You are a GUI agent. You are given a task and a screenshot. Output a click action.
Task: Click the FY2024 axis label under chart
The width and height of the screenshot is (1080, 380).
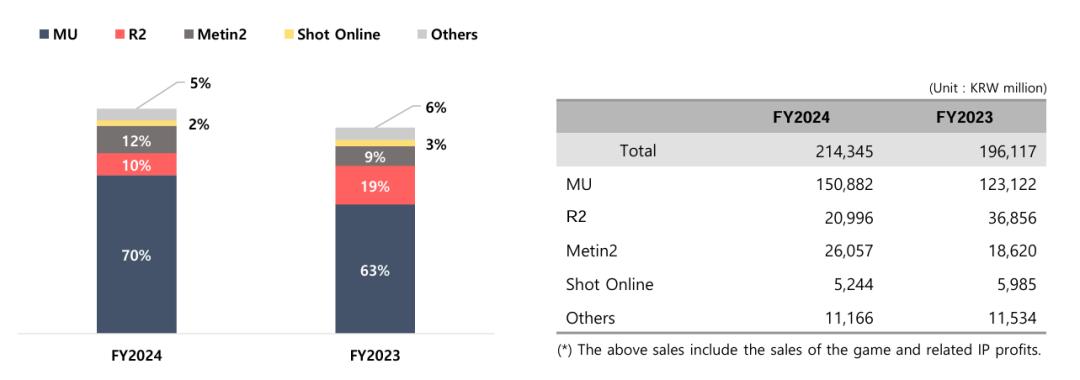tap(136, 357)
